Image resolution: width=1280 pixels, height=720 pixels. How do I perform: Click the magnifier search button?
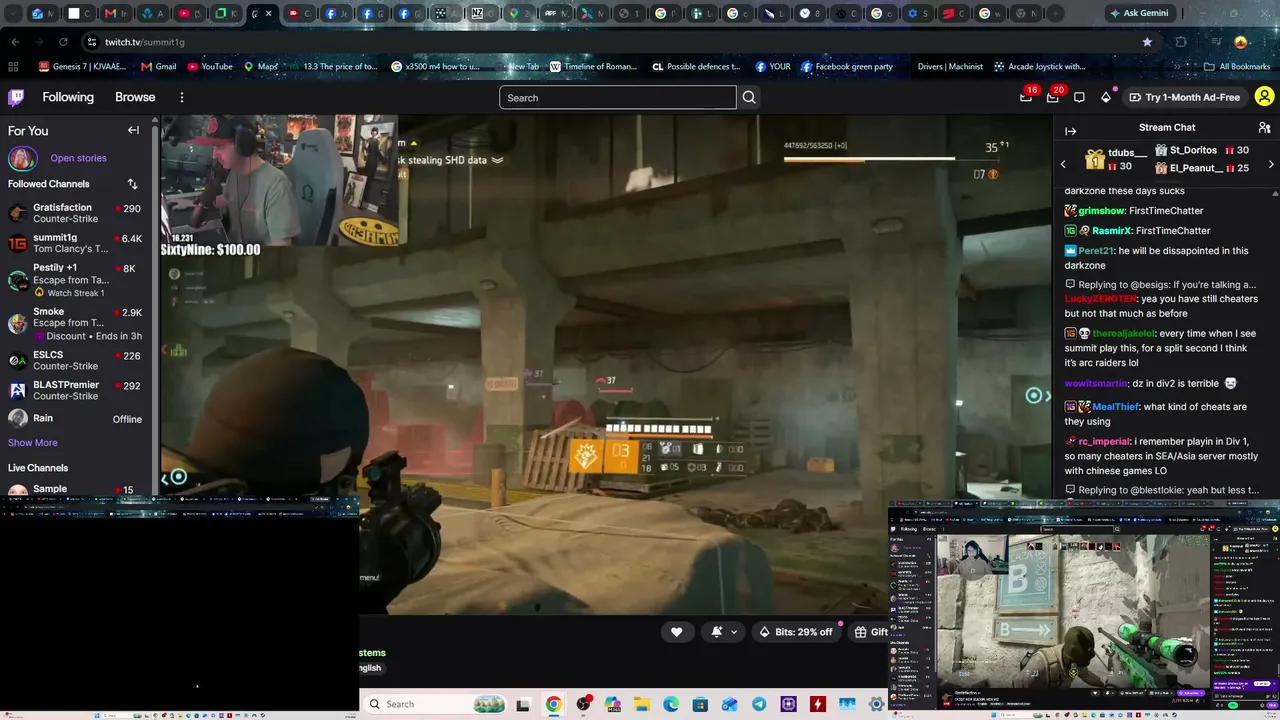coord(749,97)
